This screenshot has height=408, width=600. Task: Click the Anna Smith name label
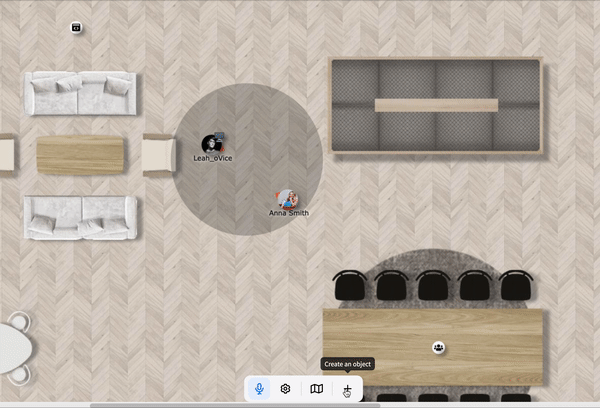[289, 213]
